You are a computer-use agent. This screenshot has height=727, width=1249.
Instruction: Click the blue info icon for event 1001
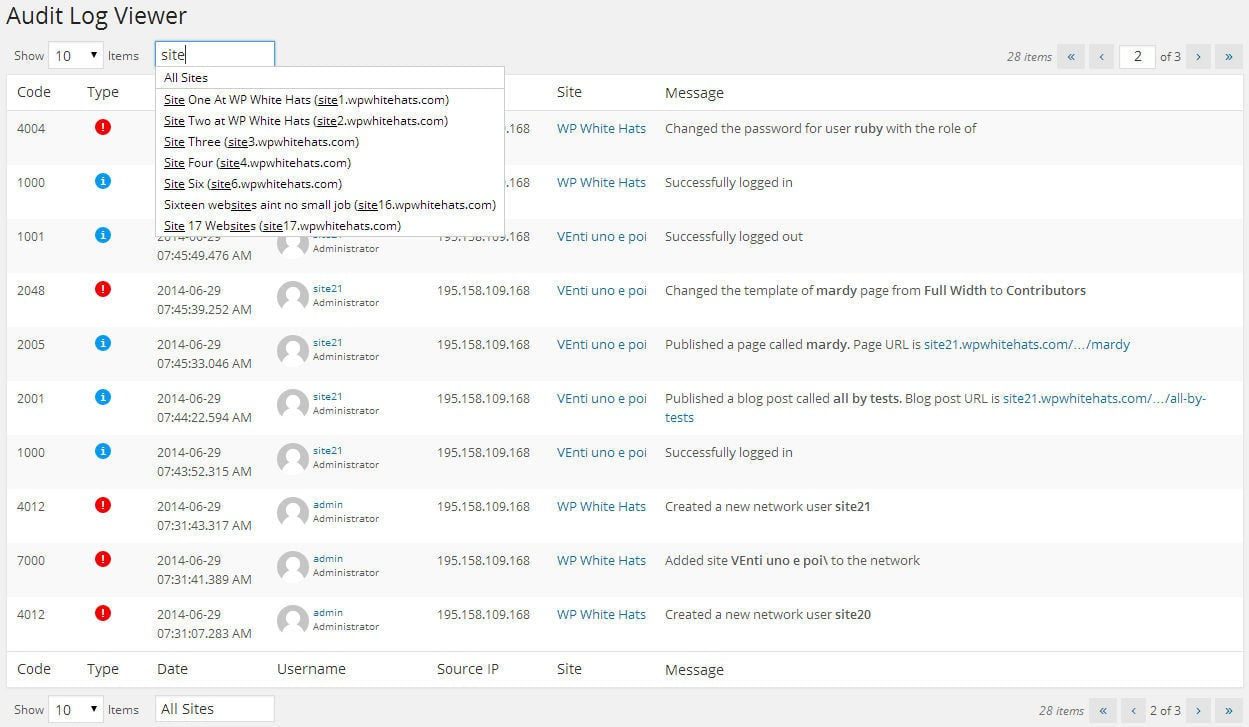click(102, 235)
